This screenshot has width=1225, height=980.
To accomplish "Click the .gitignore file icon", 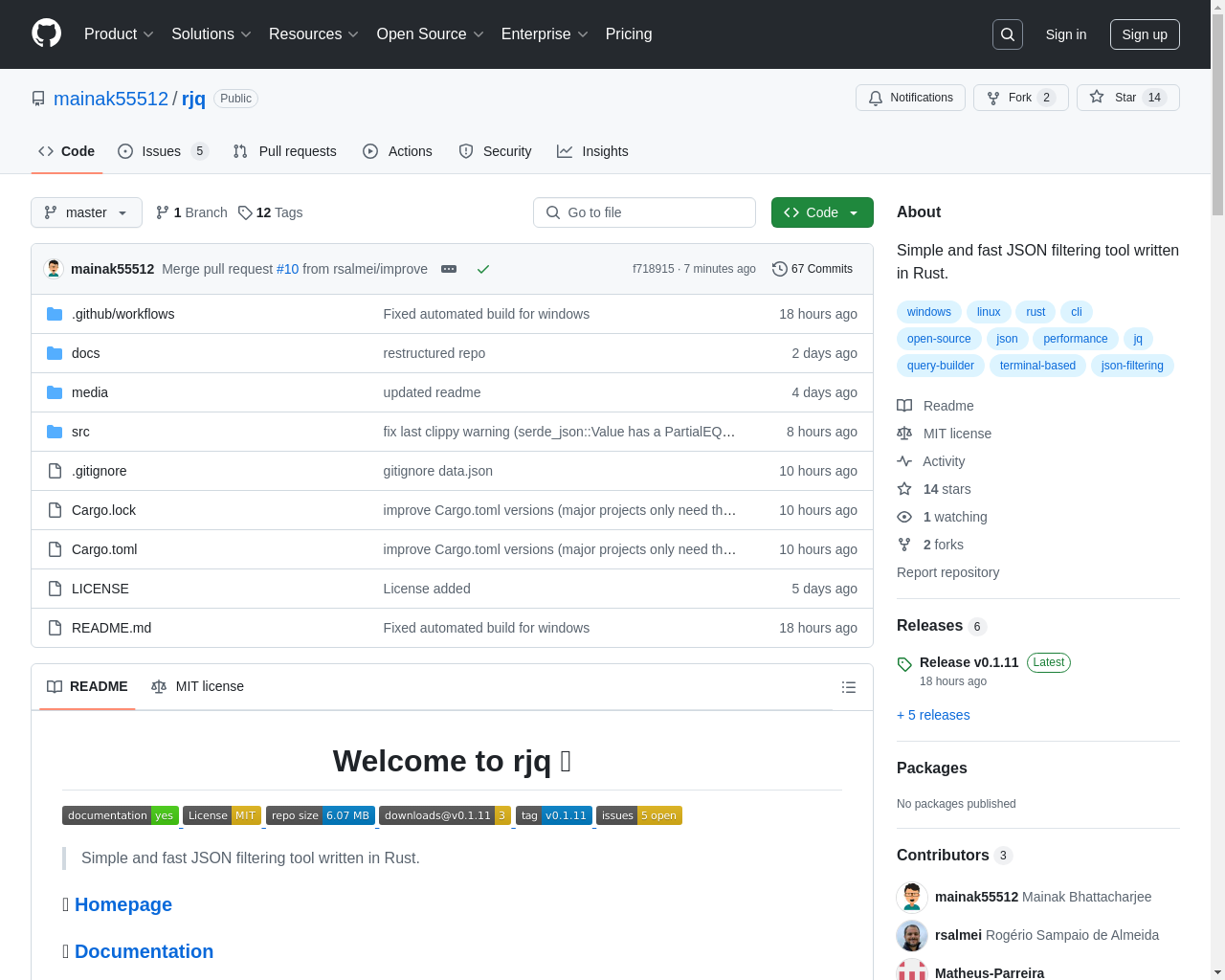I will (x=55, y=471).
